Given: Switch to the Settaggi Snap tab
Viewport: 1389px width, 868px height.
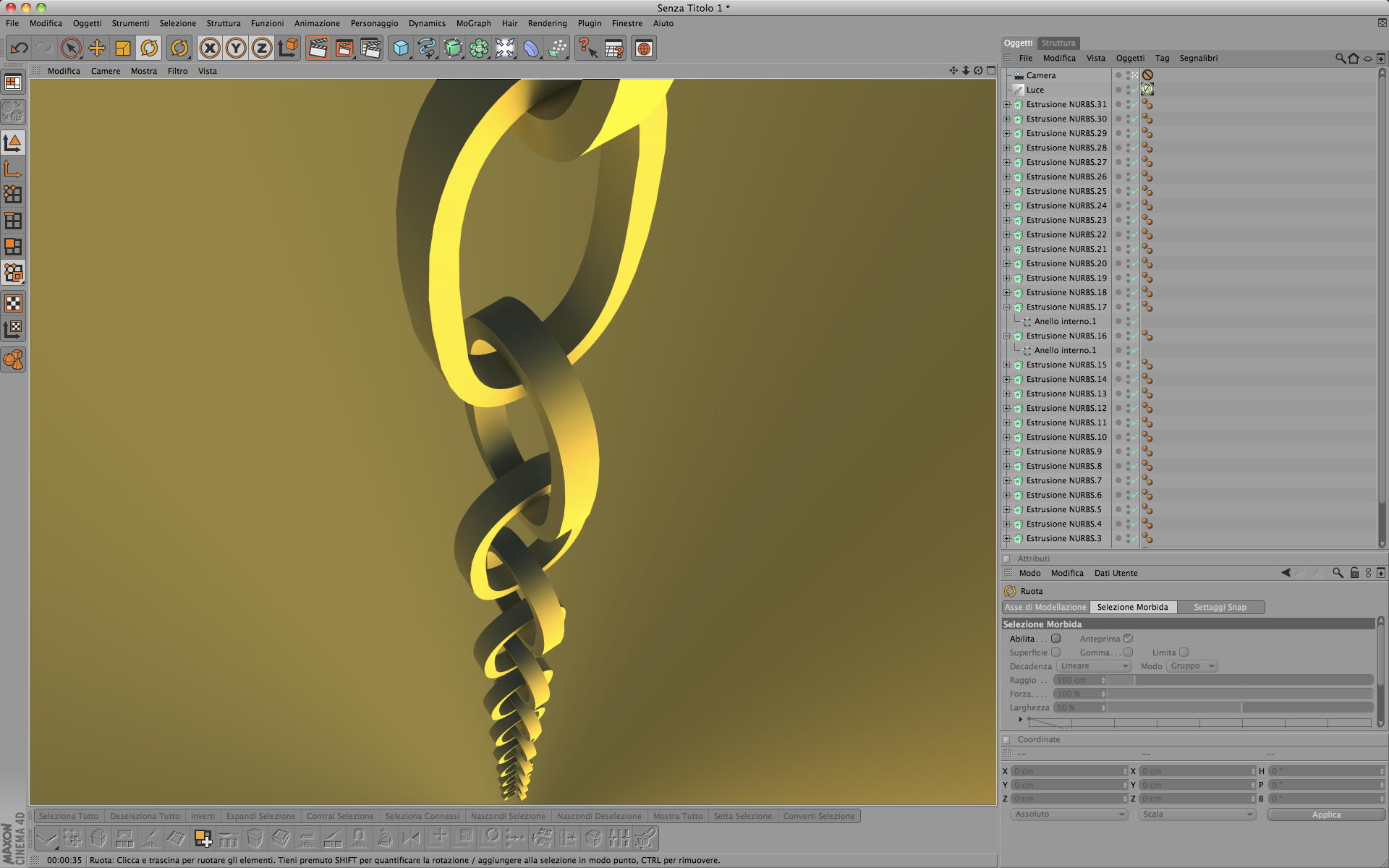Looking at the screenshot, I should (x=1220, y=608).
